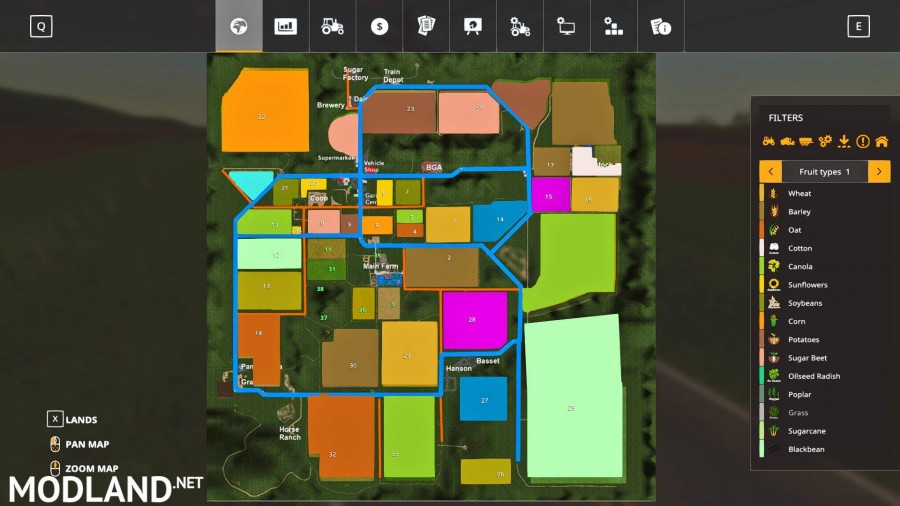900x506 pixels.
Task: Open the bar chart prices tab
Action: pyautogui.click(x=285, y=26)
